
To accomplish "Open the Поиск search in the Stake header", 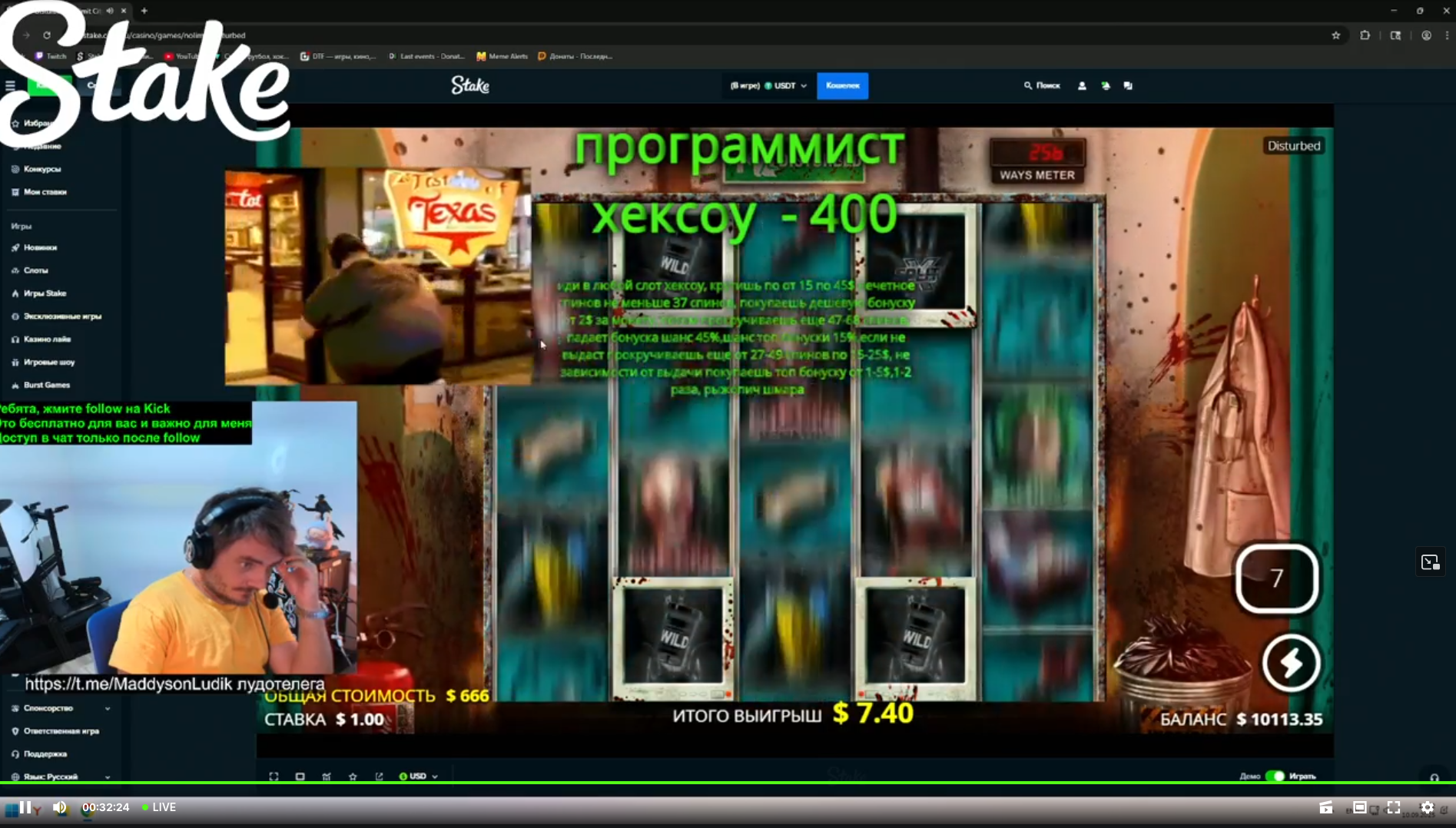I will [x=1042, y=86].
